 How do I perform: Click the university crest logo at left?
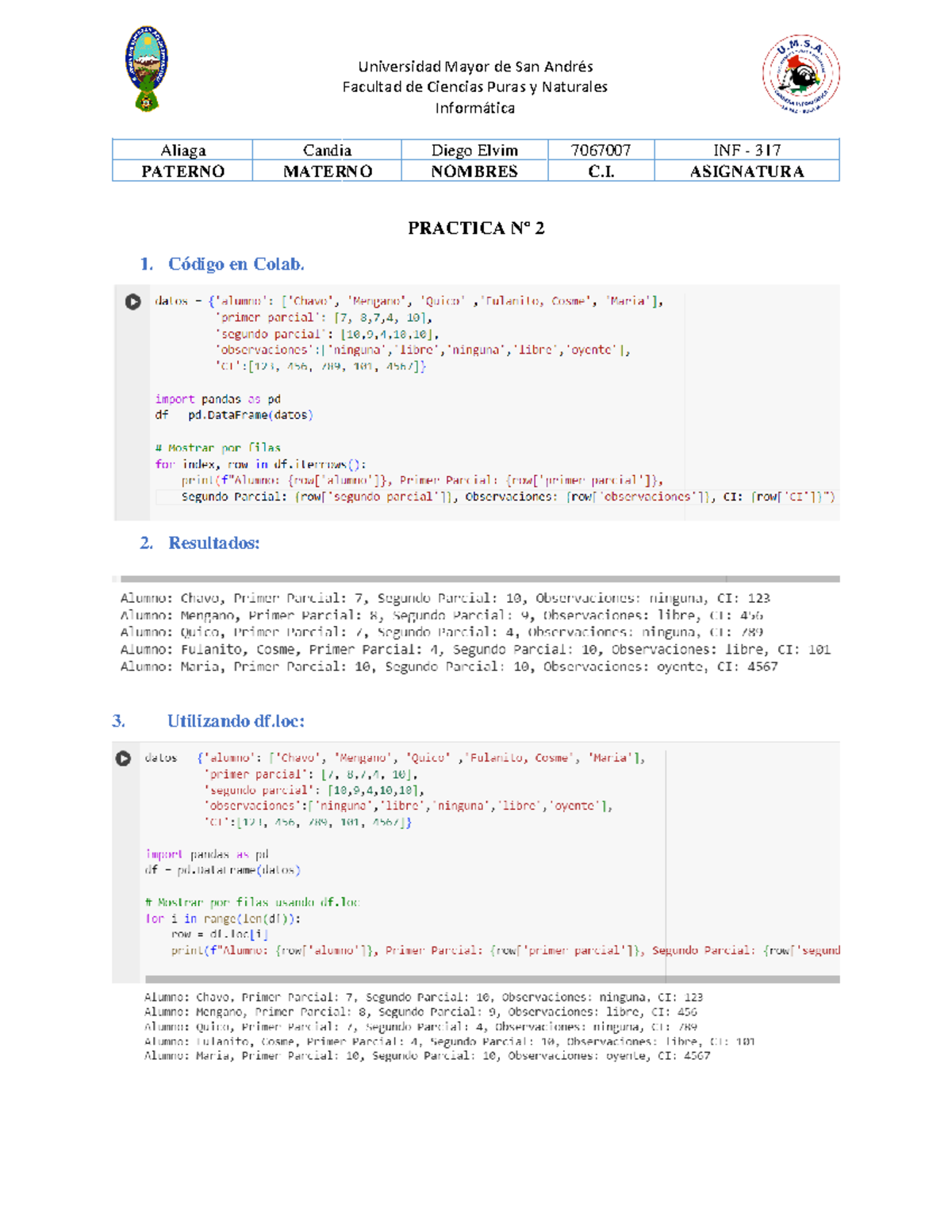[146, 68]
